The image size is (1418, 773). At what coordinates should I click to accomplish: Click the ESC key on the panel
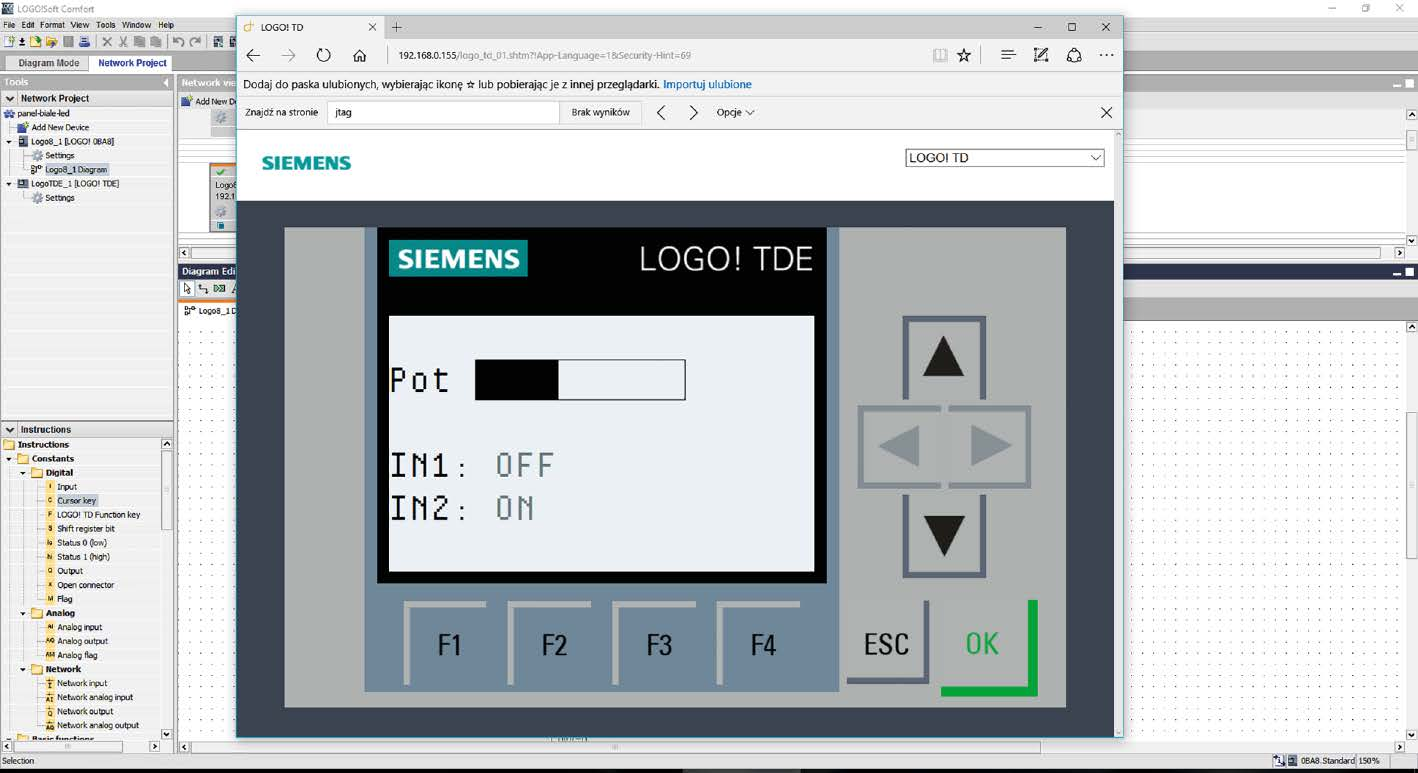[887, 642]
